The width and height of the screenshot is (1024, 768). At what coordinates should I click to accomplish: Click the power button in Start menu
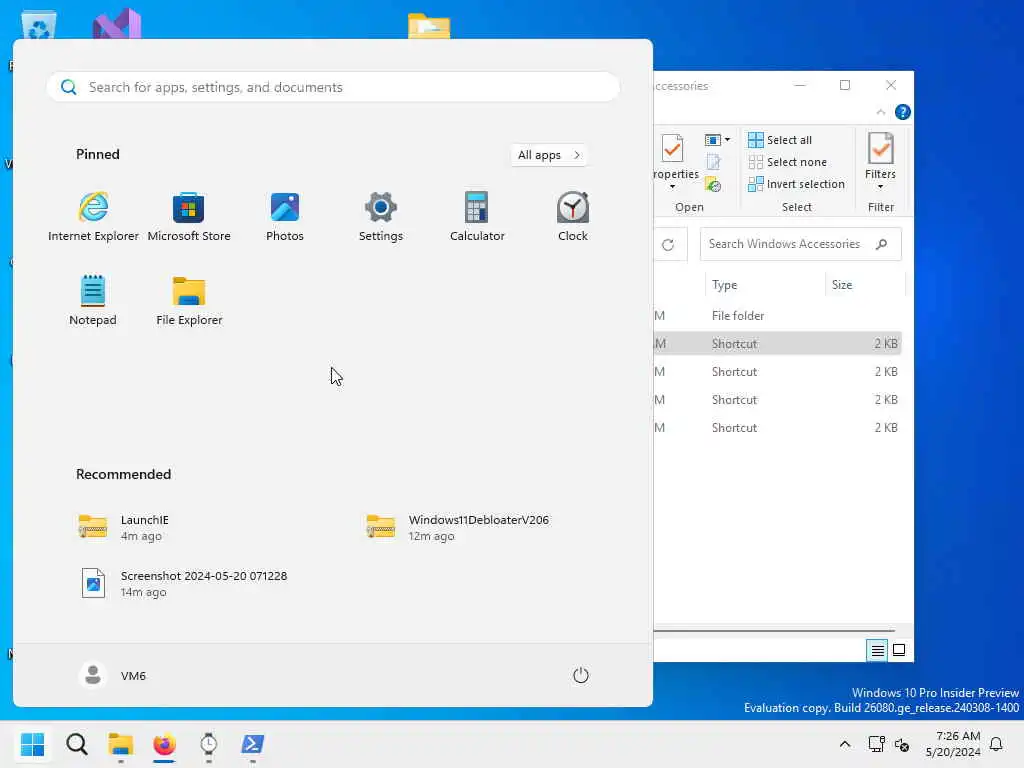[581, 675]
